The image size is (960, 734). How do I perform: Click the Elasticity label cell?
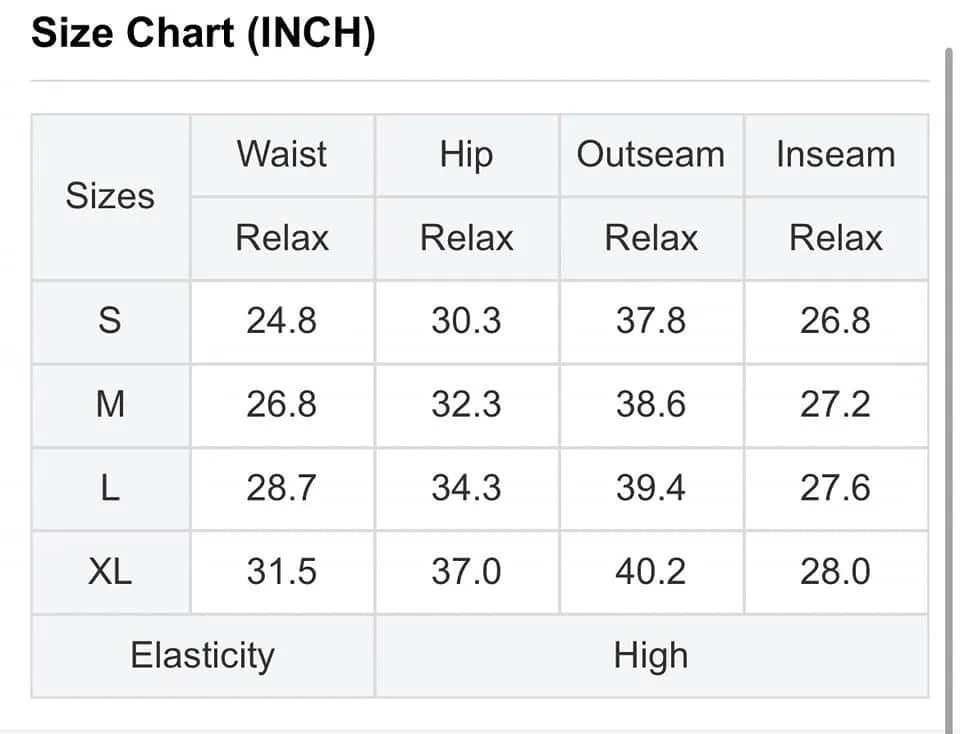[x=203, y=656]
